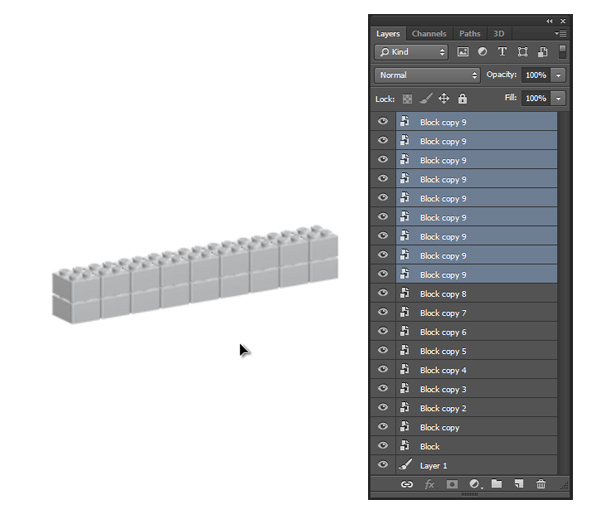Select the Block copy 2 layer

point(476,408)
